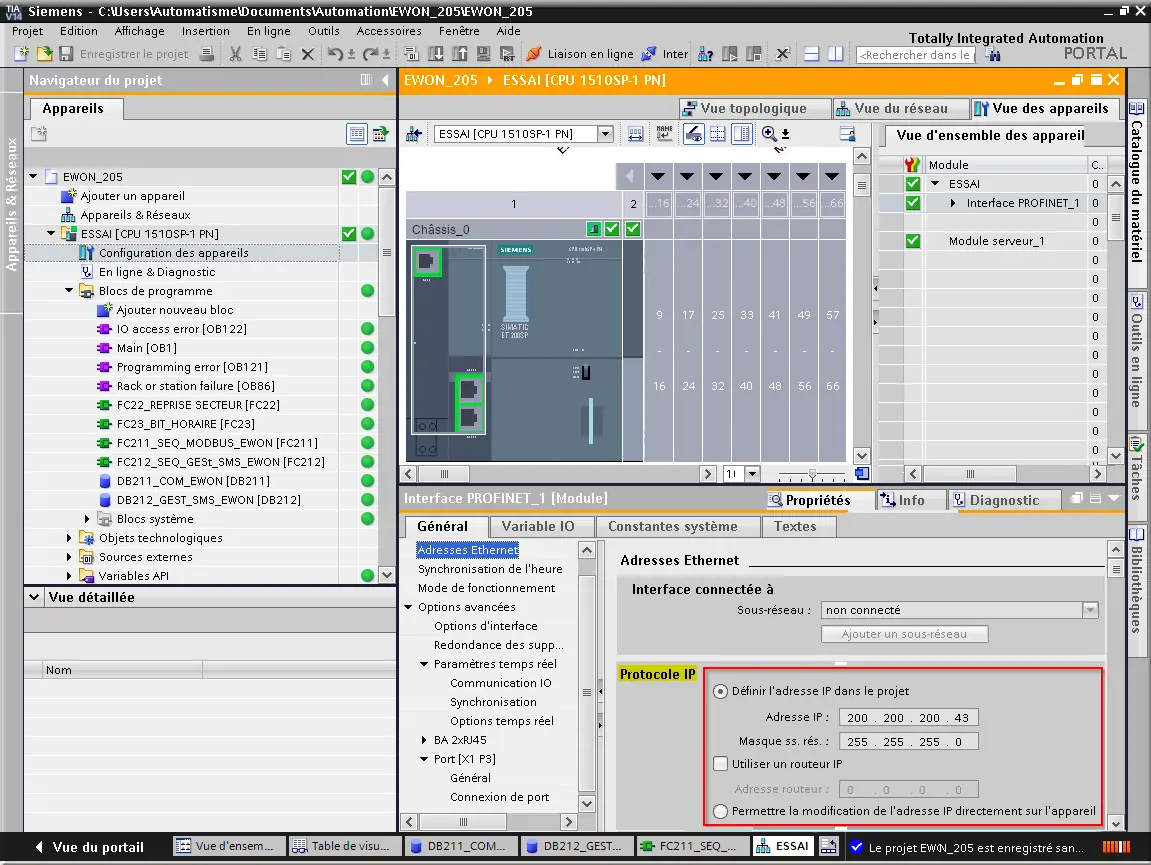Expand the Interface PROFINET_1 row in device overview
This screenshot has height=865, width=1151.
pyautogui.click(x=953, y=203)
